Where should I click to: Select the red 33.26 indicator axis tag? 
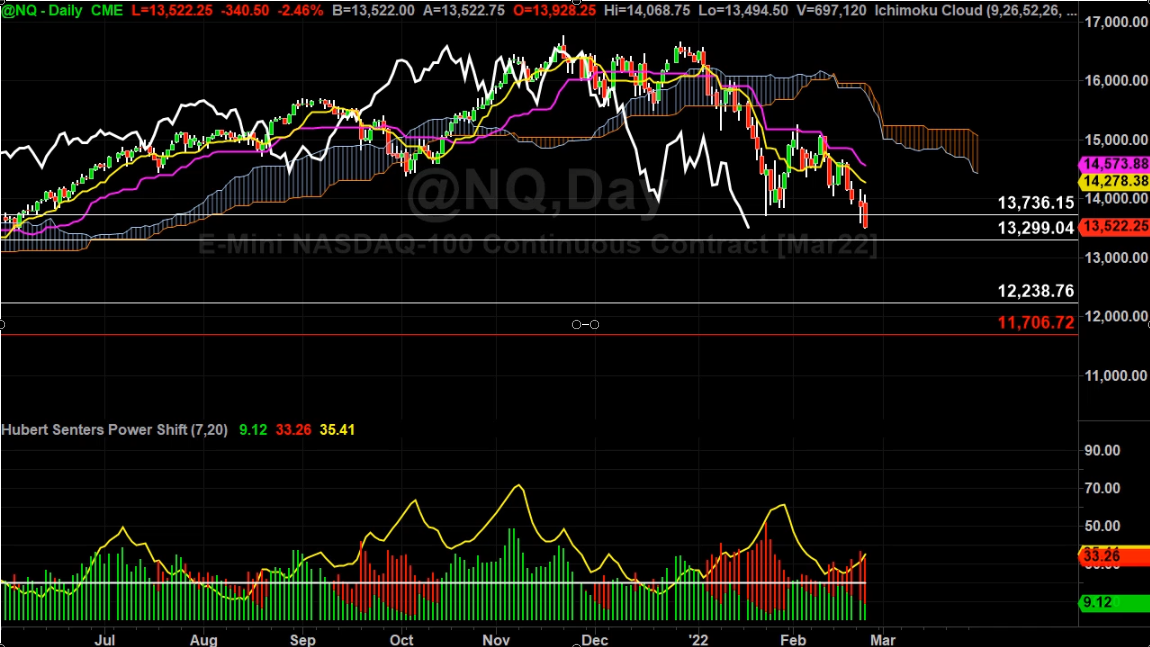[1114, 557]
